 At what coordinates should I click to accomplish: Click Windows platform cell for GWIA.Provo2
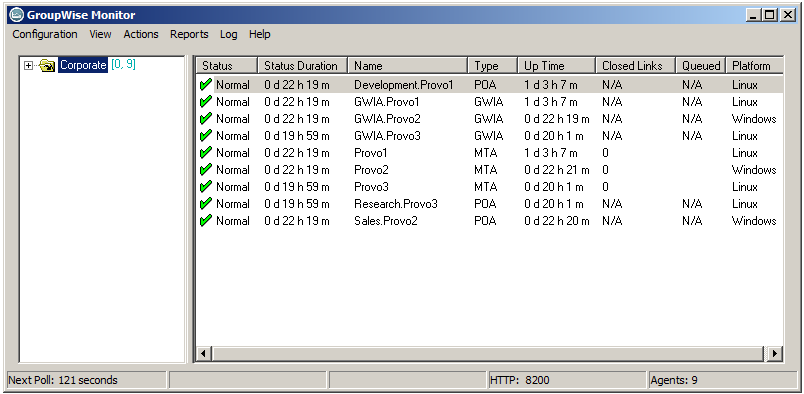coord(754,119)
